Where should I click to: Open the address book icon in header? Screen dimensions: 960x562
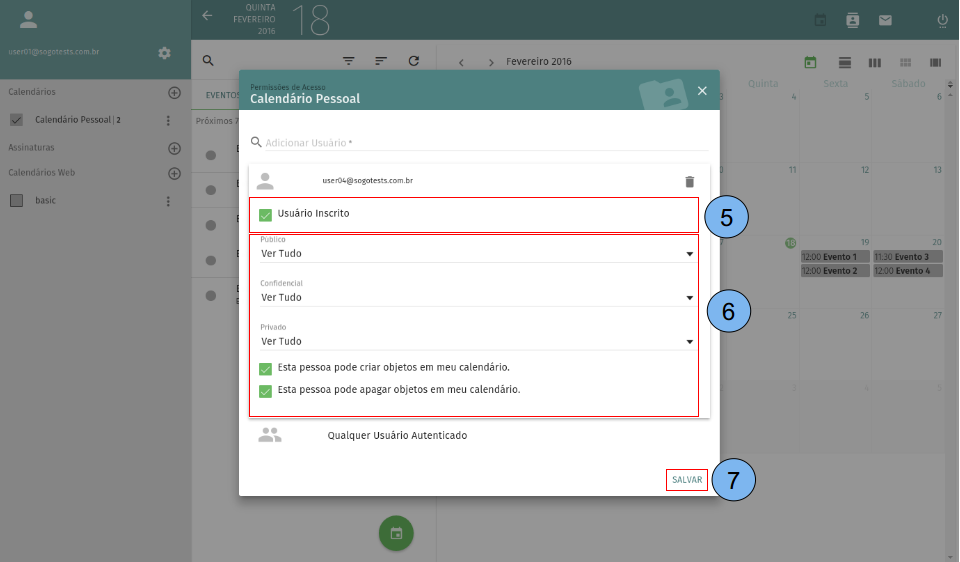(852, 20)
